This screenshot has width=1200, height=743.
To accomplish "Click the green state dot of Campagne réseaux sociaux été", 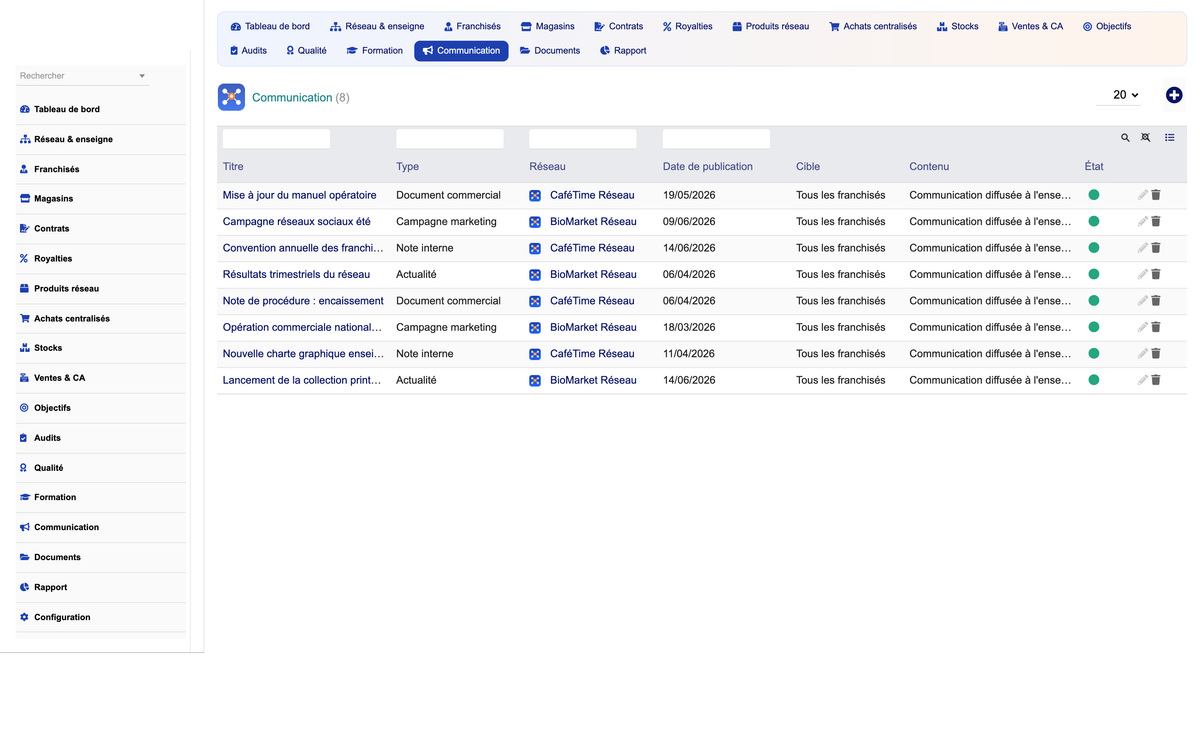I will [x=1094, y=221].
